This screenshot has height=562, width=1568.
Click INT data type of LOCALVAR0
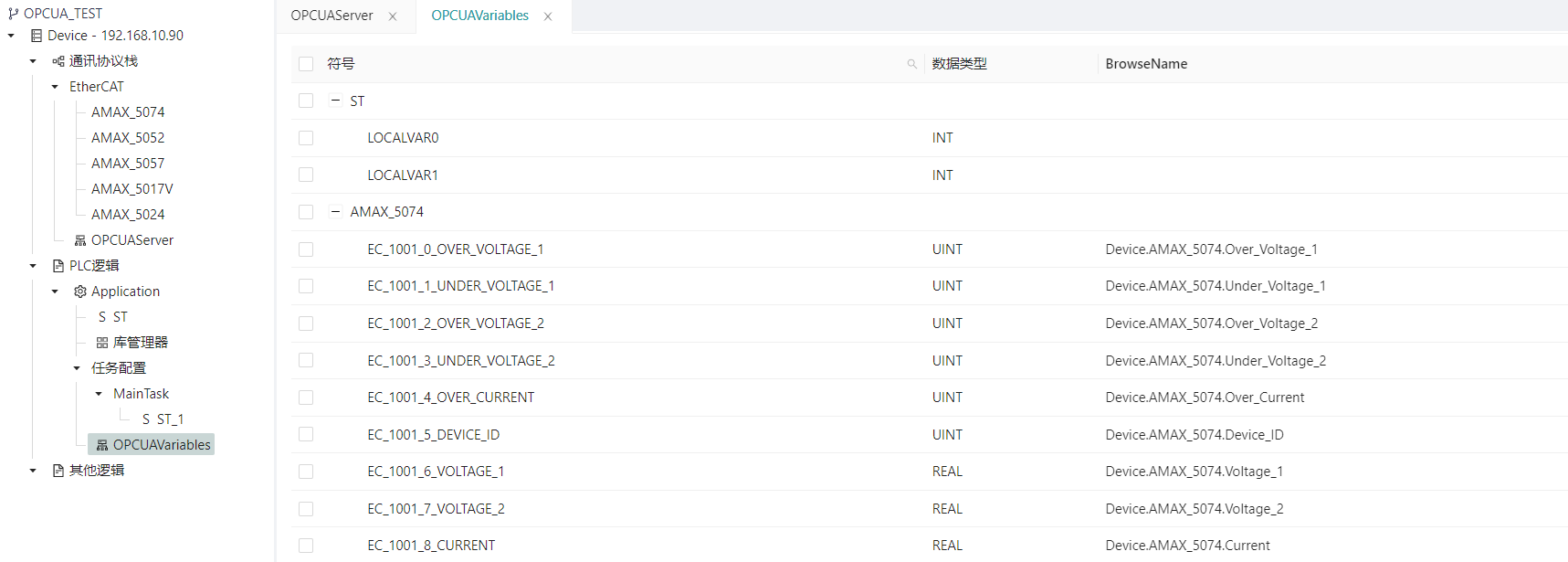942,138
